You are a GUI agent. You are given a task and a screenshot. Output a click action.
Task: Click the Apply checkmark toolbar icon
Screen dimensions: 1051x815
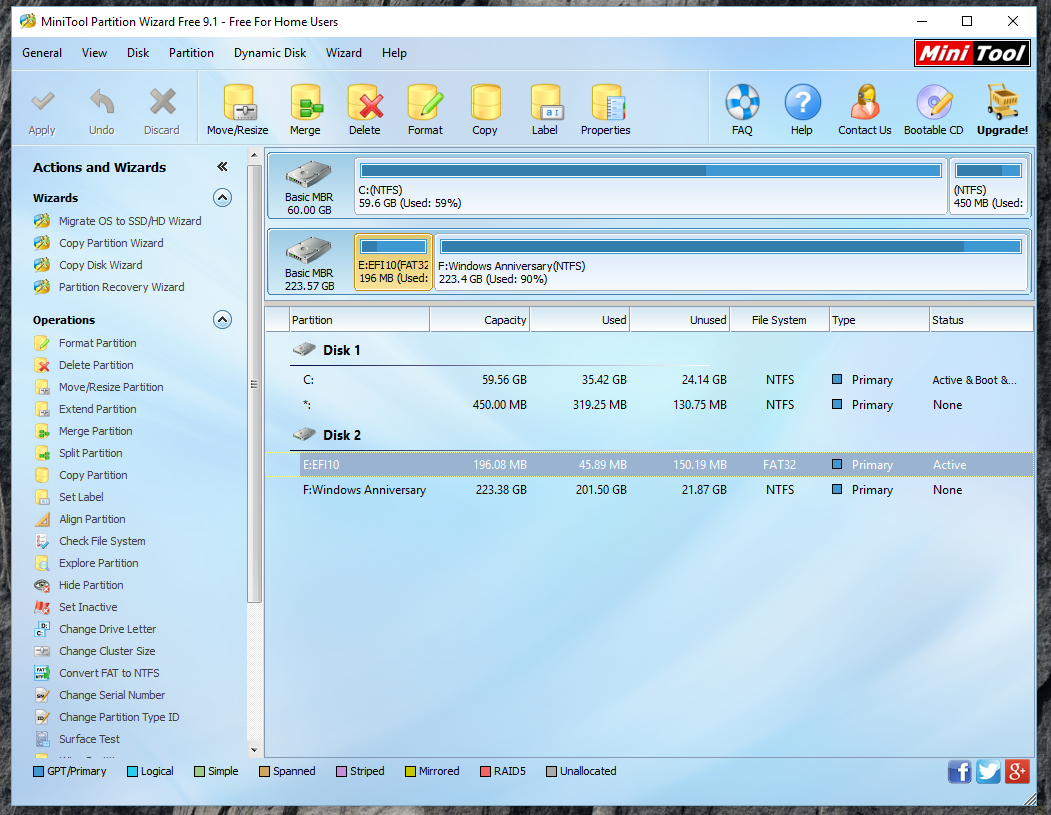pyautogui.click(x=42, y=103)
